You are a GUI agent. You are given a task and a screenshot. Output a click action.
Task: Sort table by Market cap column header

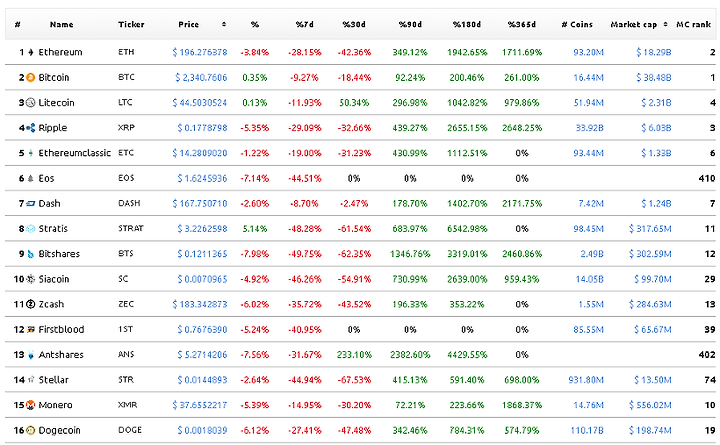(x=634, y=24)
